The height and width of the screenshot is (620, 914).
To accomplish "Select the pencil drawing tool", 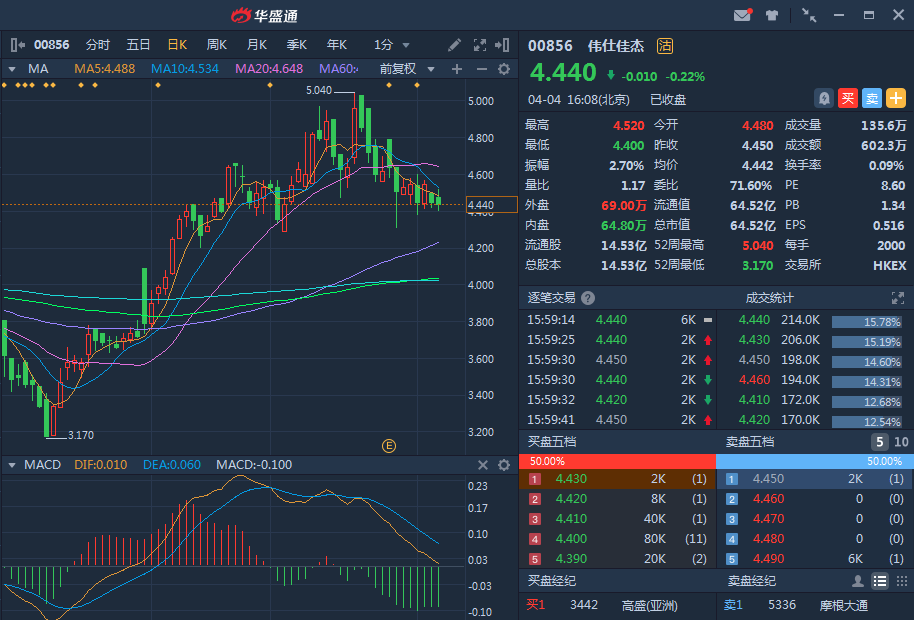I will pyautogui.click(x=454, y=45).
